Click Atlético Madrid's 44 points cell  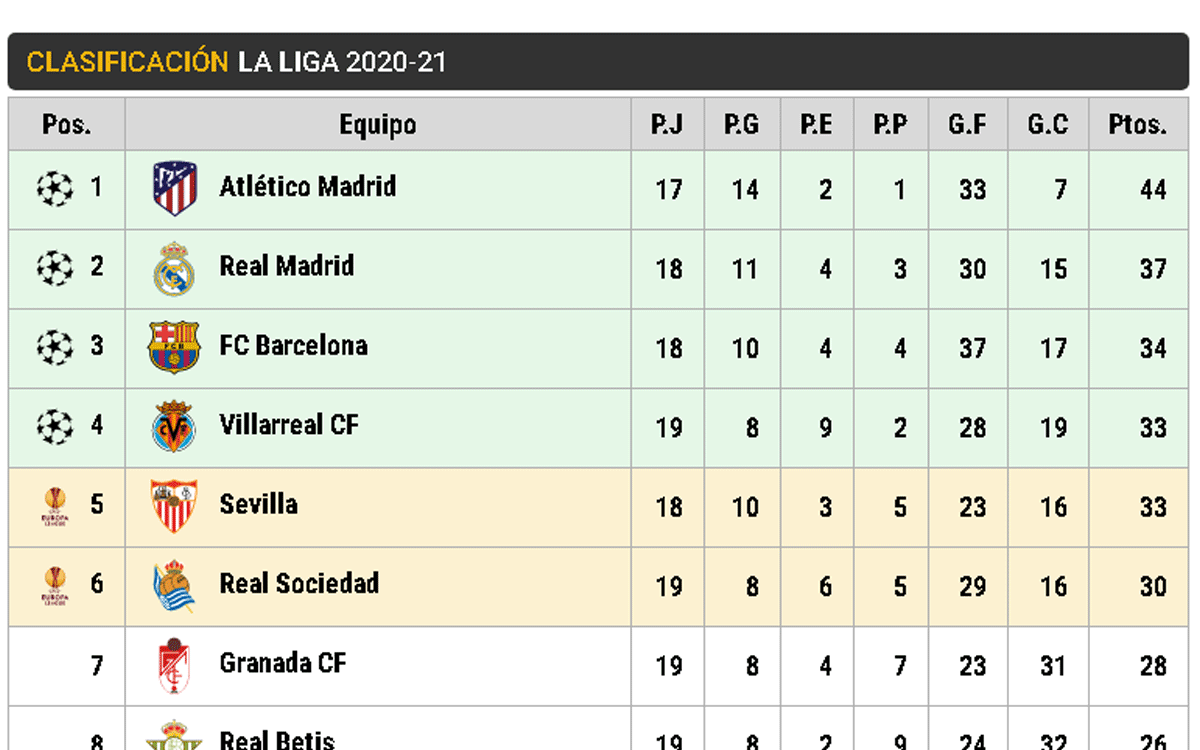click(x=1153, y=189)
